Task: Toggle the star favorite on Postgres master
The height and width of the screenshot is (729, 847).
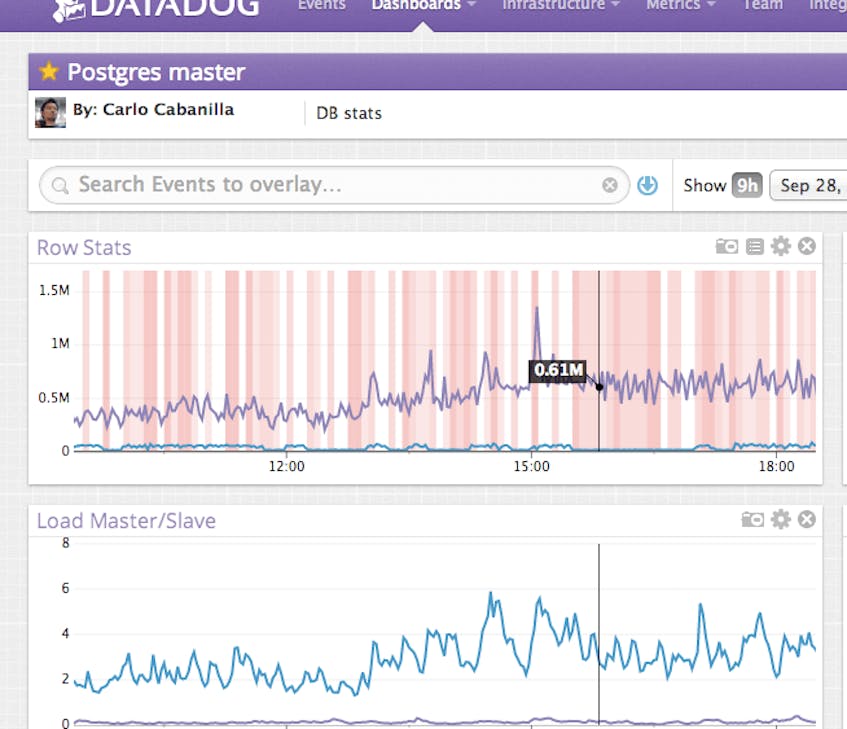Action: [x=47, y=71]
